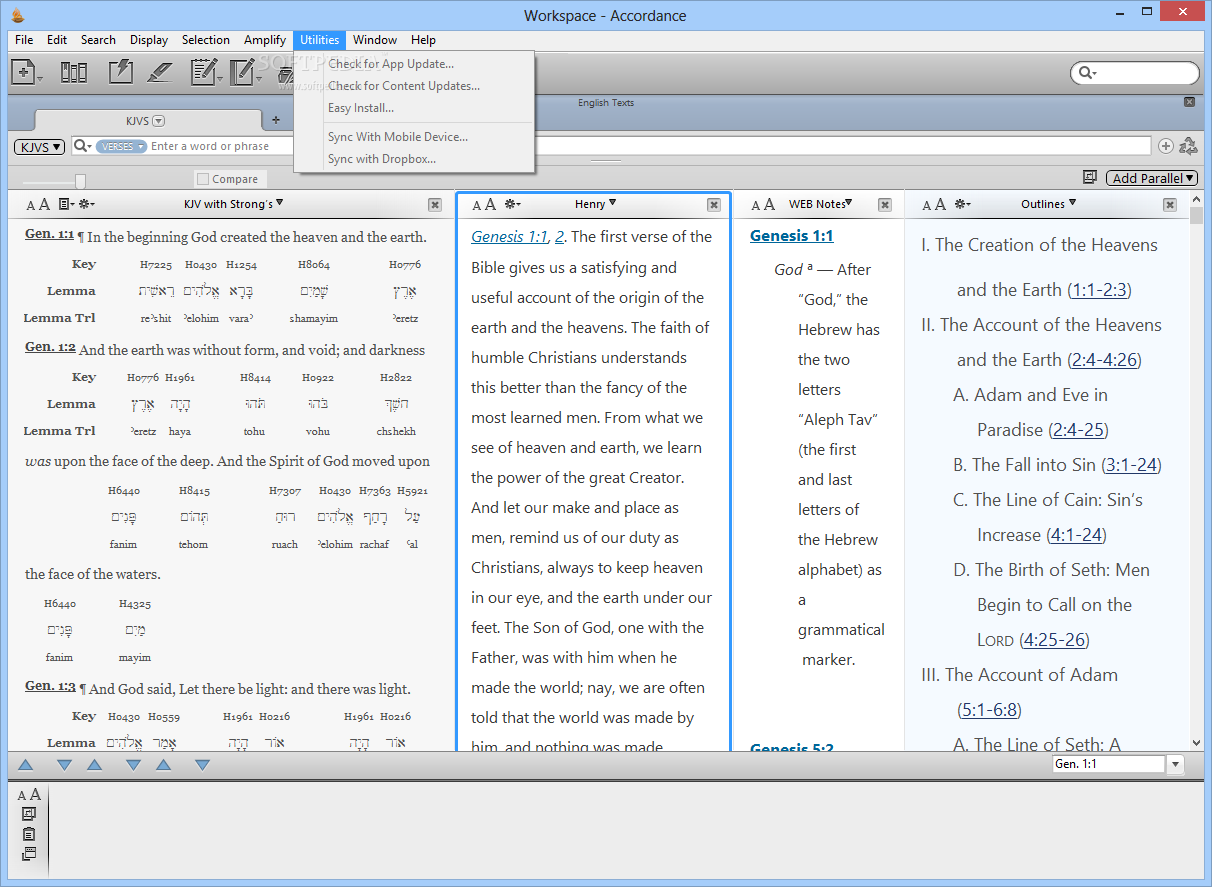Screen dimensions: 1212x887
Task: Open the Amplify menu
Action: click(265, 40)
